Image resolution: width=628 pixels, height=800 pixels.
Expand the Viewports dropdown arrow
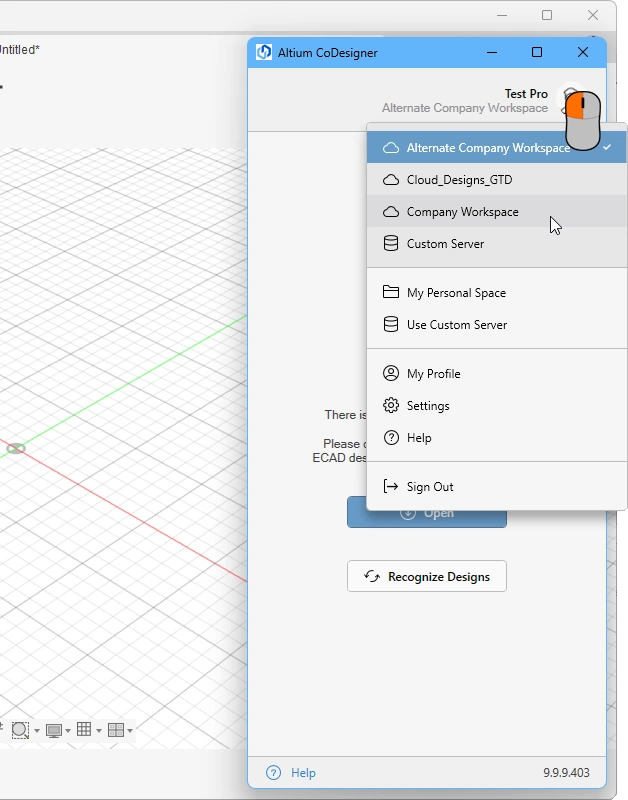point(130,731)
